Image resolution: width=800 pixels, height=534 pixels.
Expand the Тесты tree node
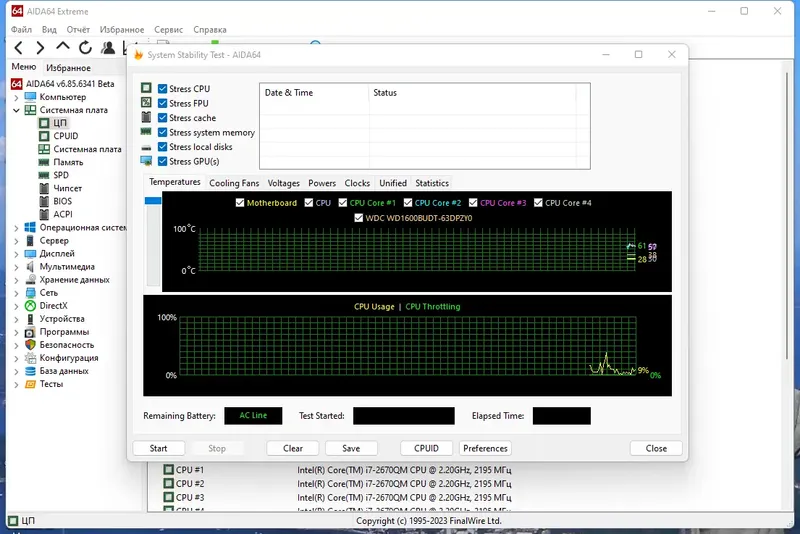[x=16, y=384]
